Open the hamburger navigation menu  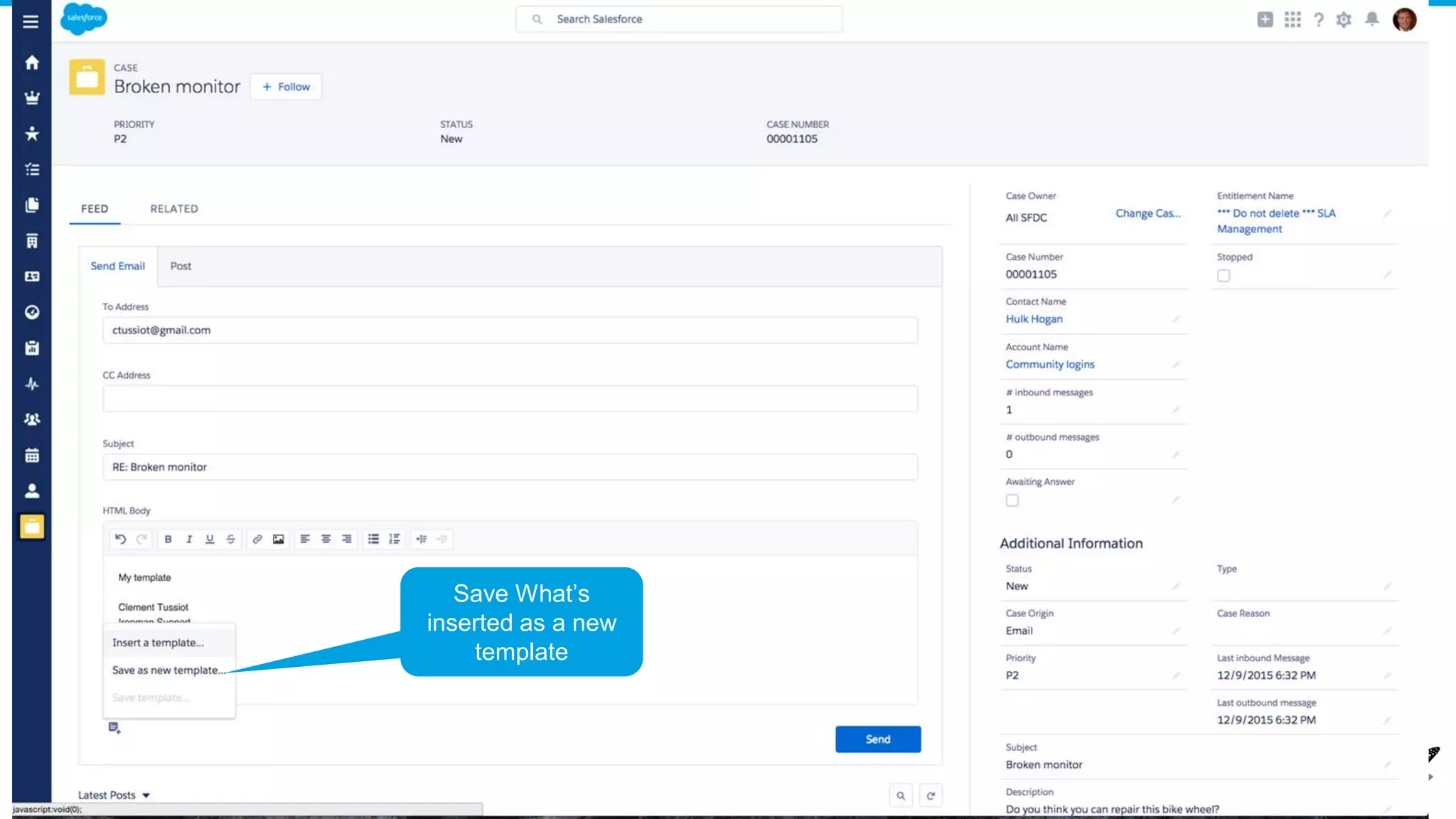pyautogui.click(x=31, y=22)
